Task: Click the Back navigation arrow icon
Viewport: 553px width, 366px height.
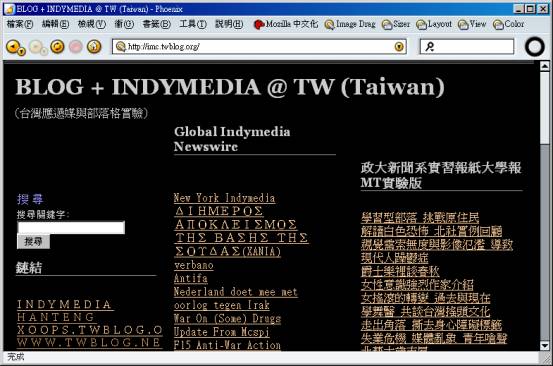Action: [13, 46]
